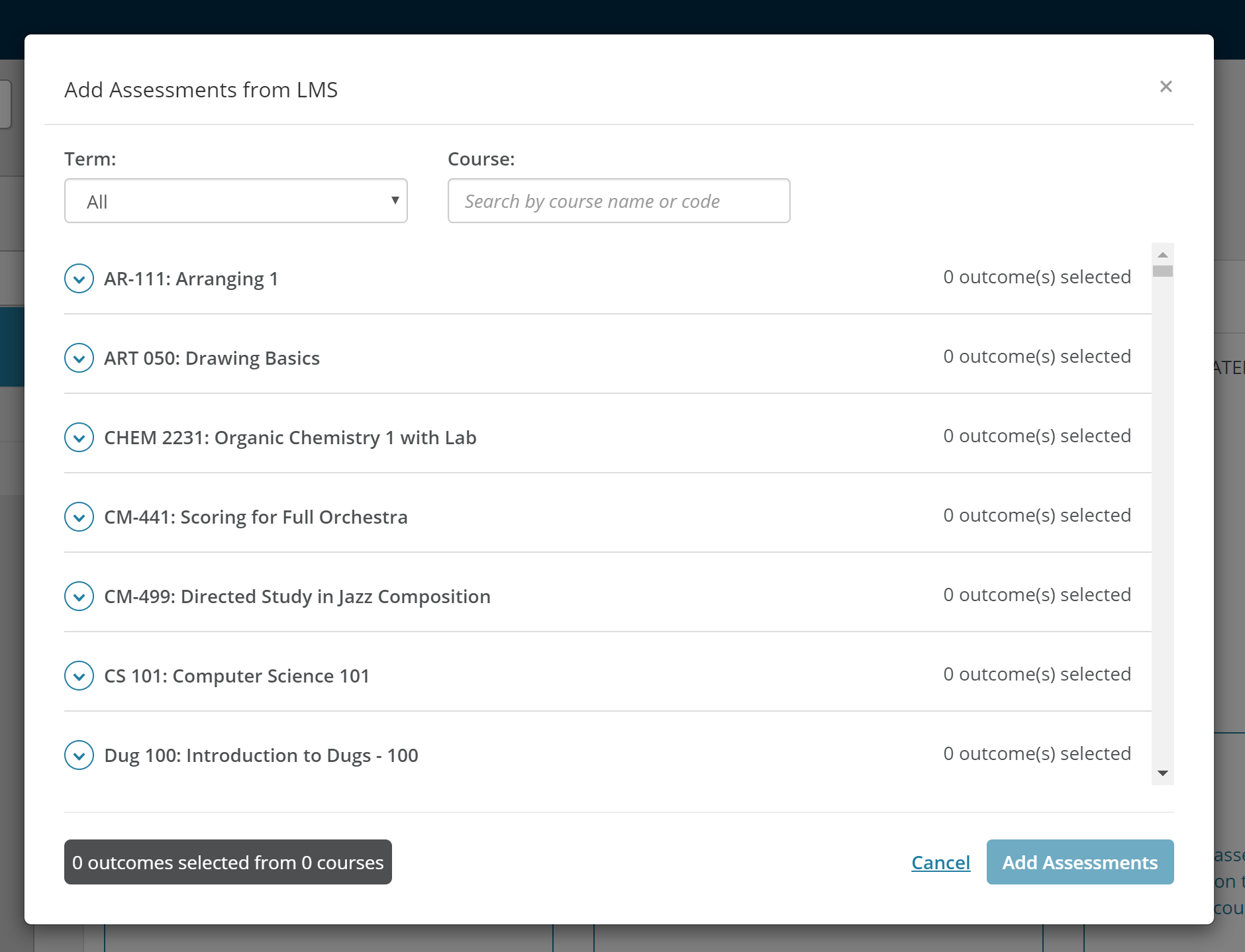Click the CM-441: Scoring for Full Orchestra text

point(256,517)
